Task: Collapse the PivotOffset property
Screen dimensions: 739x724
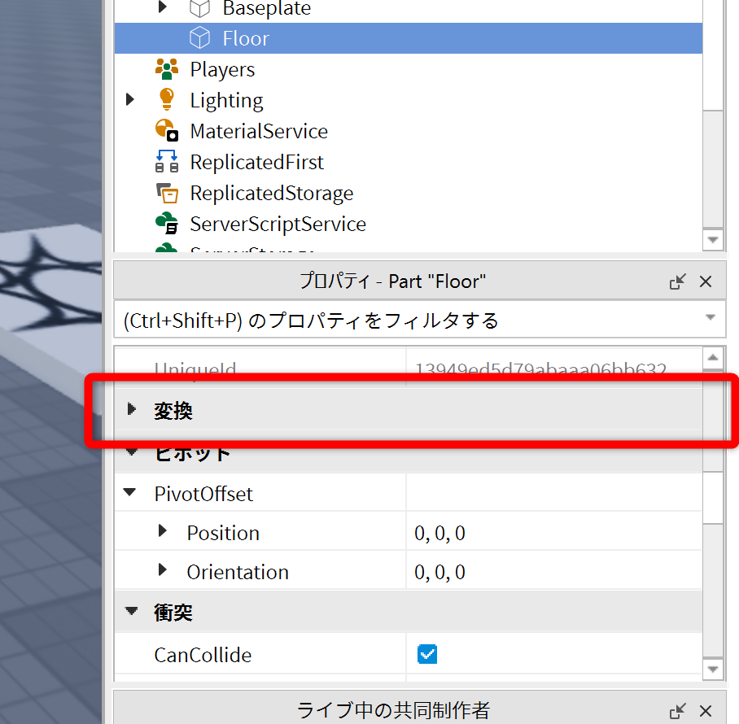Action: [x=130, y=493]
